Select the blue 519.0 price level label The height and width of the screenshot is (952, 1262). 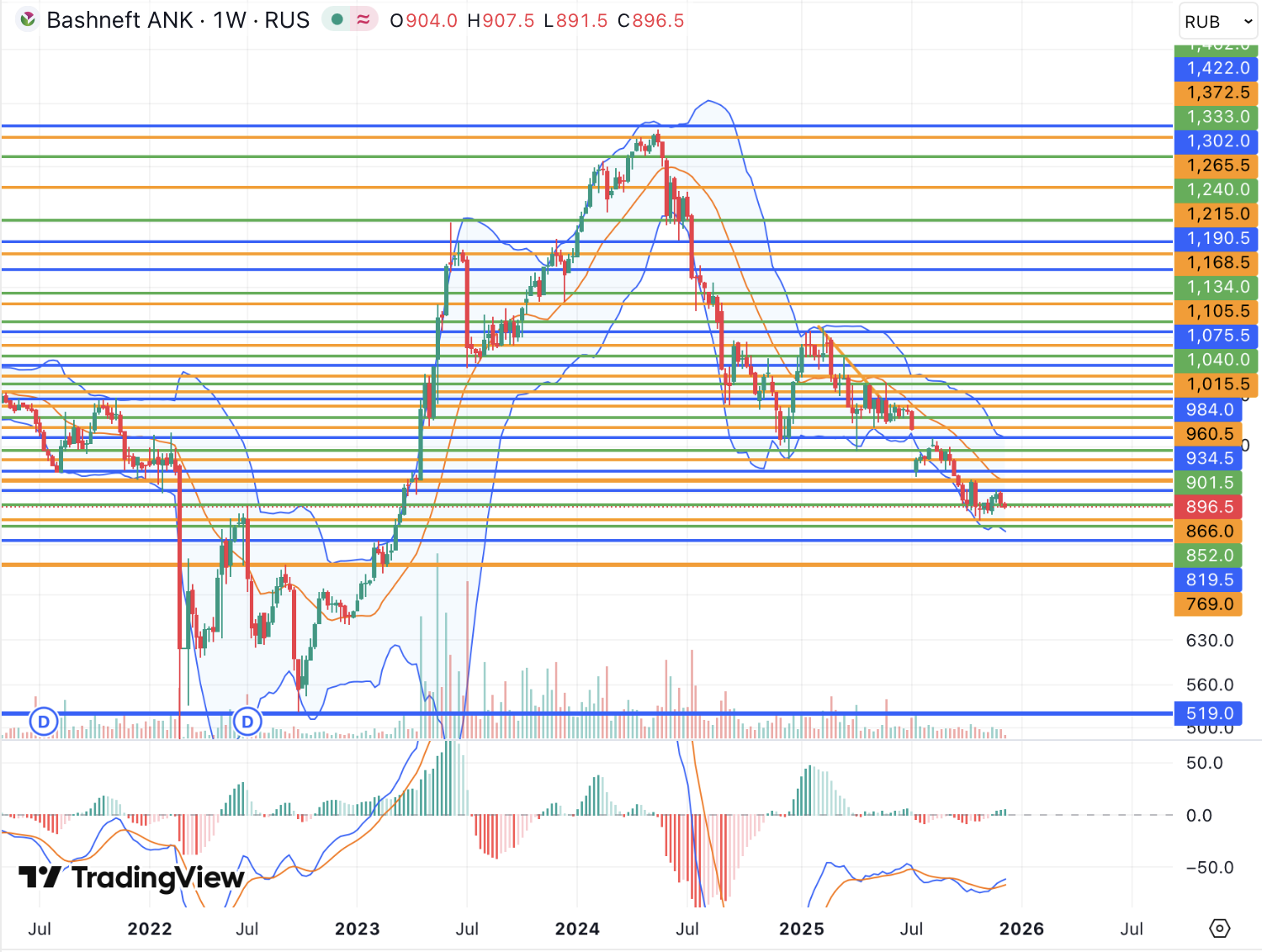(x=1209, y=714)
